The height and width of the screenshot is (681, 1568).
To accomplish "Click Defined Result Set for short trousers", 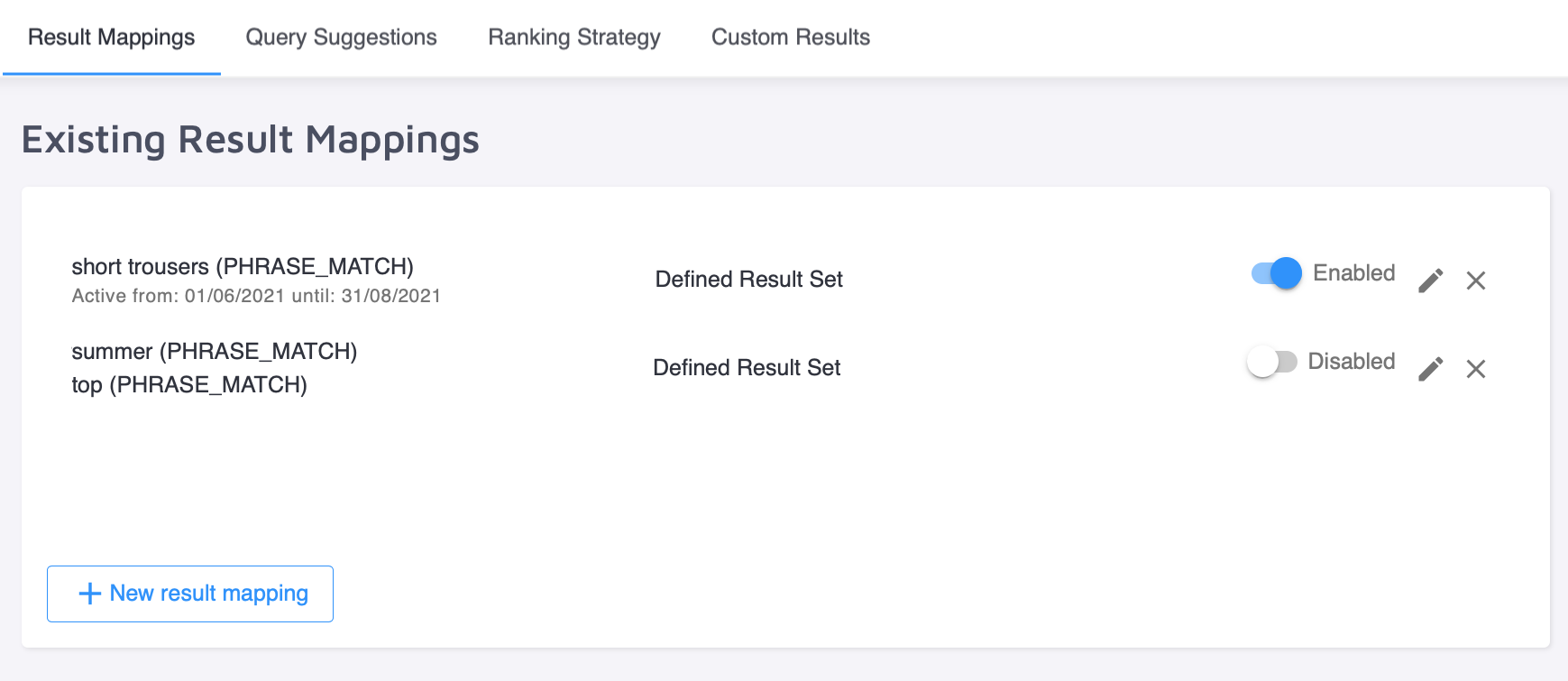I will pyautogui.click(x=748, y=280).
